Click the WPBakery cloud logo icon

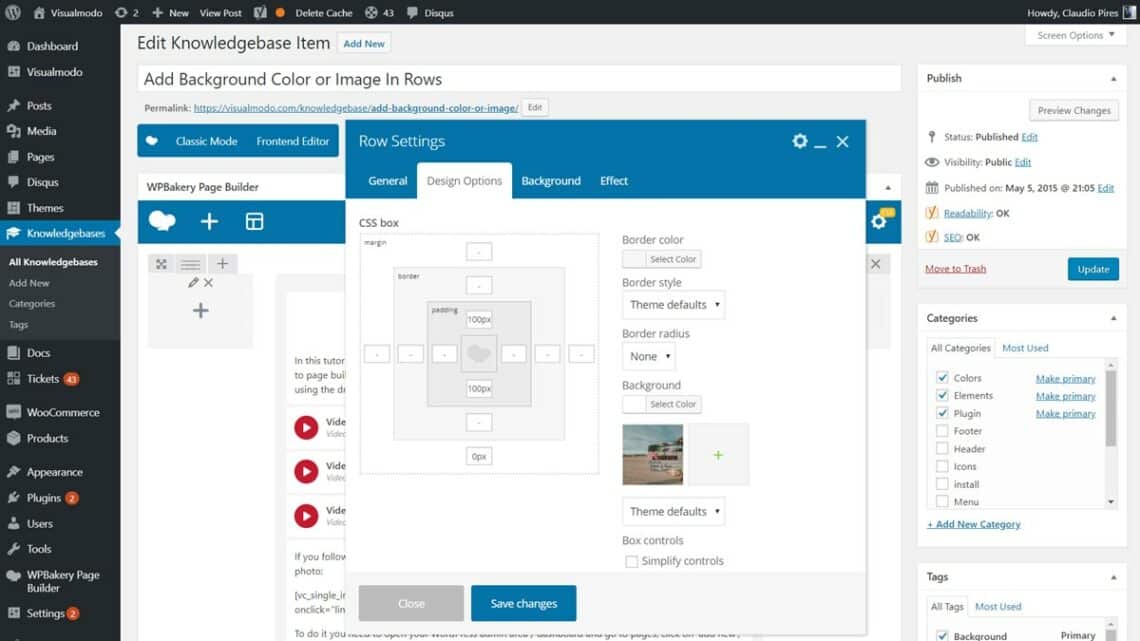point(162,221)
